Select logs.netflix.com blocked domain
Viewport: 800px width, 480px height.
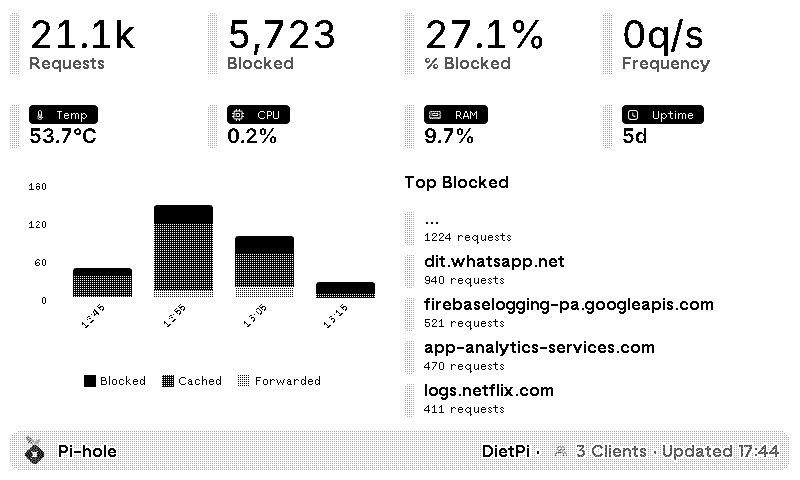pos(488,391)
